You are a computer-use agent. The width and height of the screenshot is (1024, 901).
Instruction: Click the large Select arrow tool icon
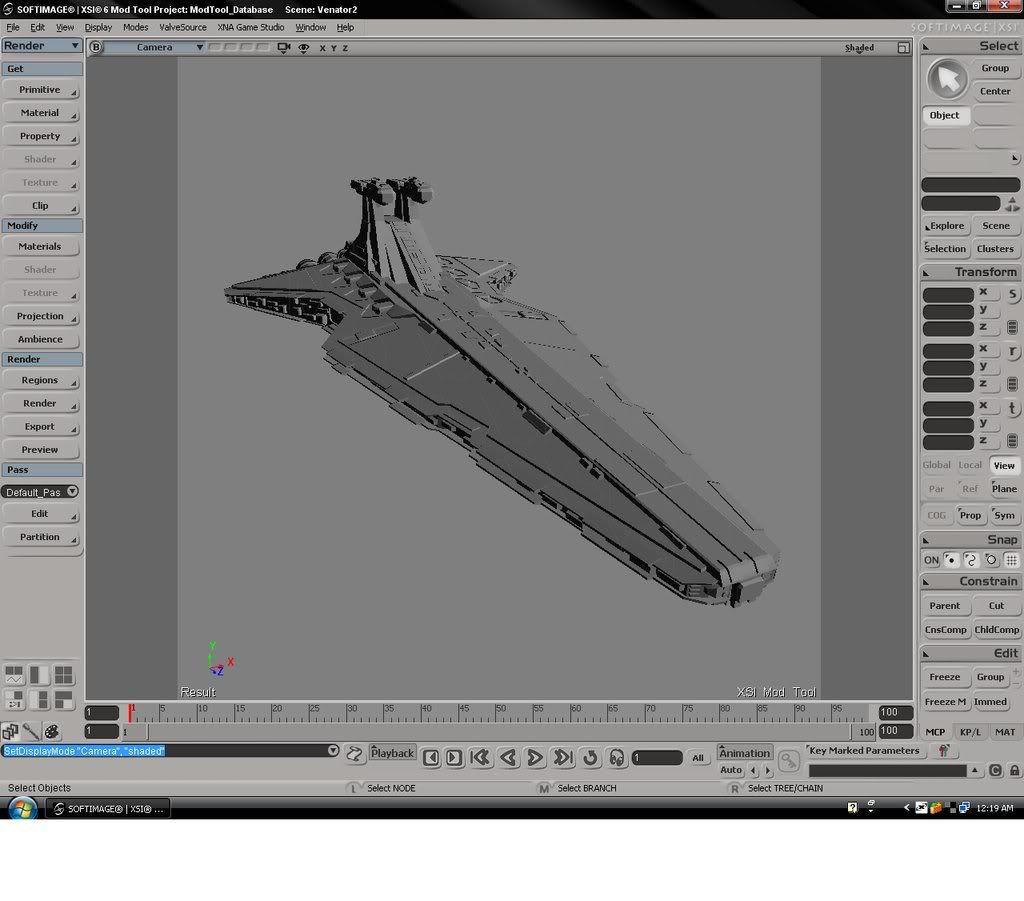[x=947, y=79]
